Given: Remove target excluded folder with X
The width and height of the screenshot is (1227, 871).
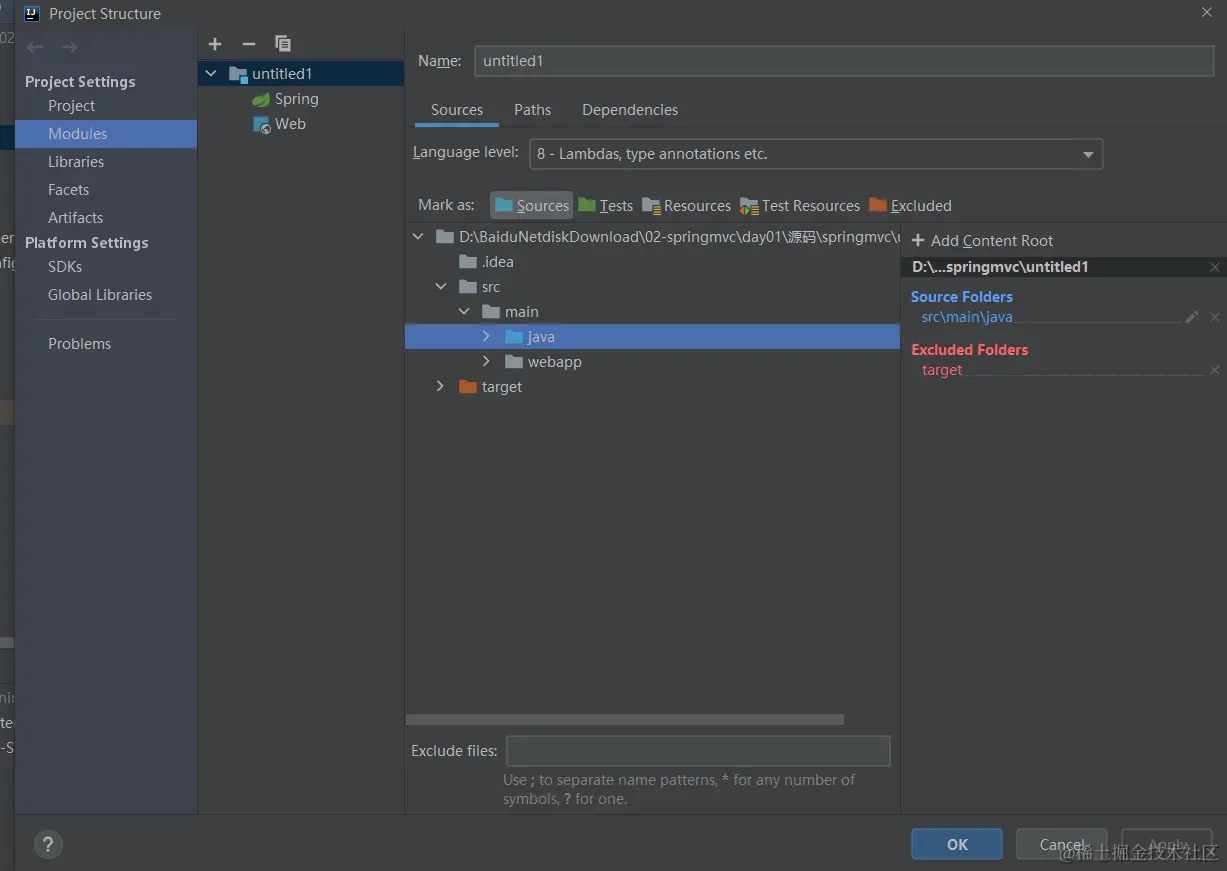Looking at the screenshot, I should tap(1215, 370).
